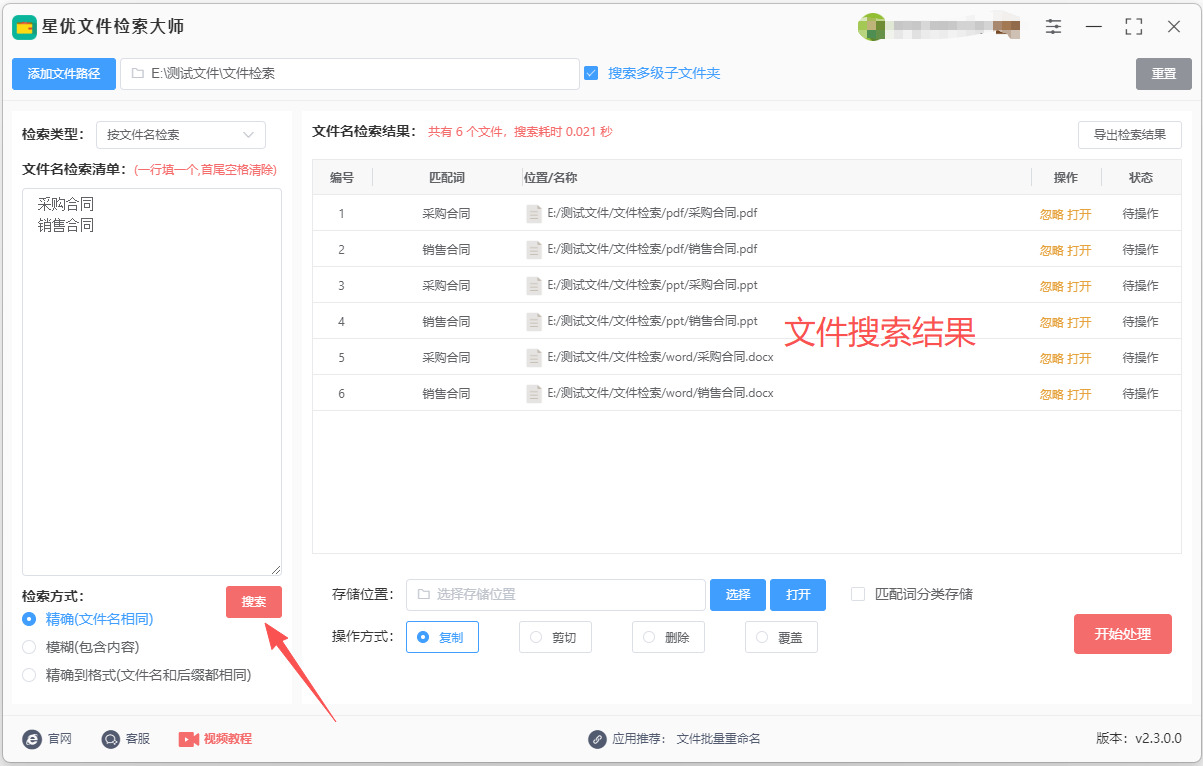Click 打开 storage folder button

[798, 595]
